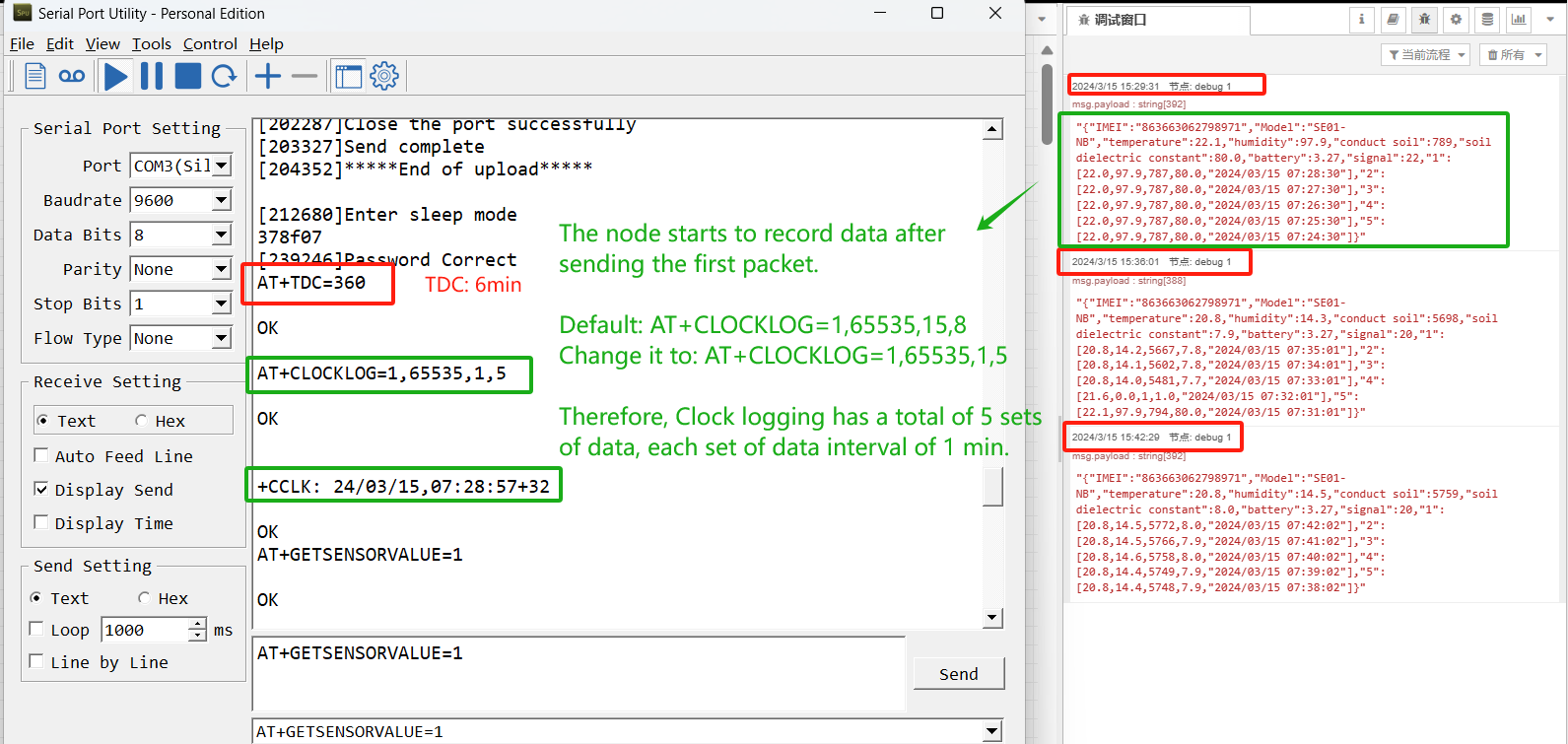Click the Enter sleep mode log line
1568x744 pixels.
387,215
